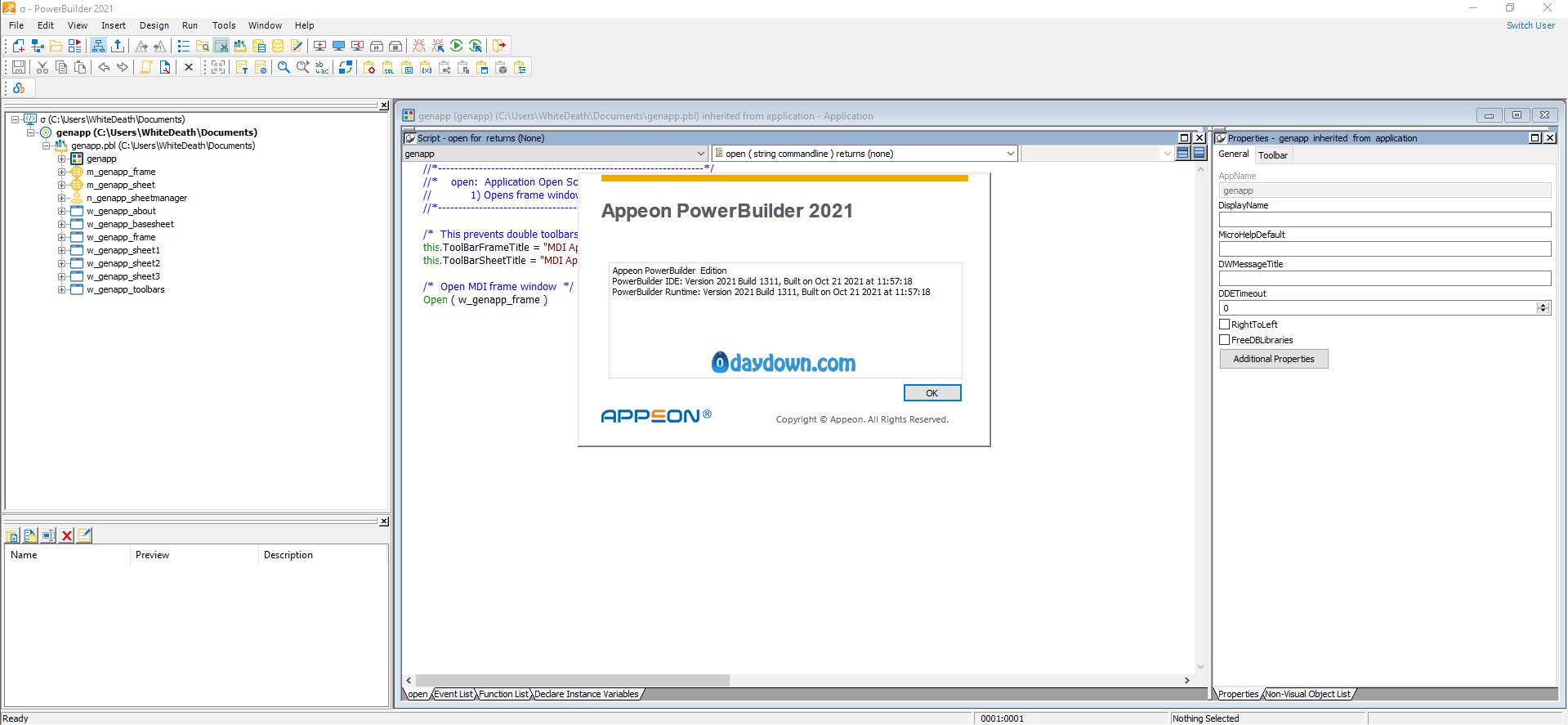Image resolution: width=1568 pixels, height=725 pixels.
Task: Expand the m_genapp_frame tree node
Action: pos(61,172)
